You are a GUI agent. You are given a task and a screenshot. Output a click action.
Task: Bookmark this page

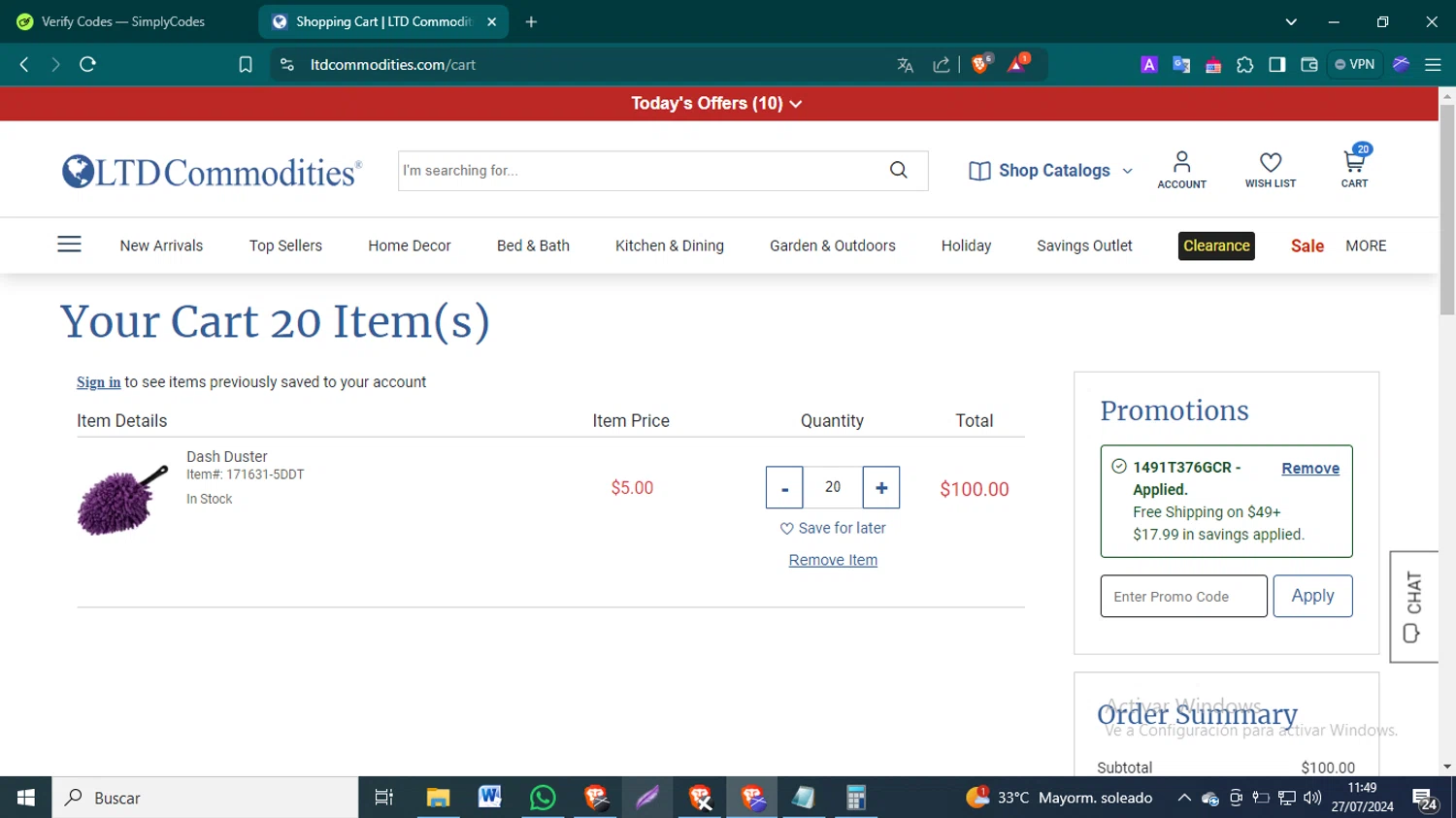click(246, 64)
